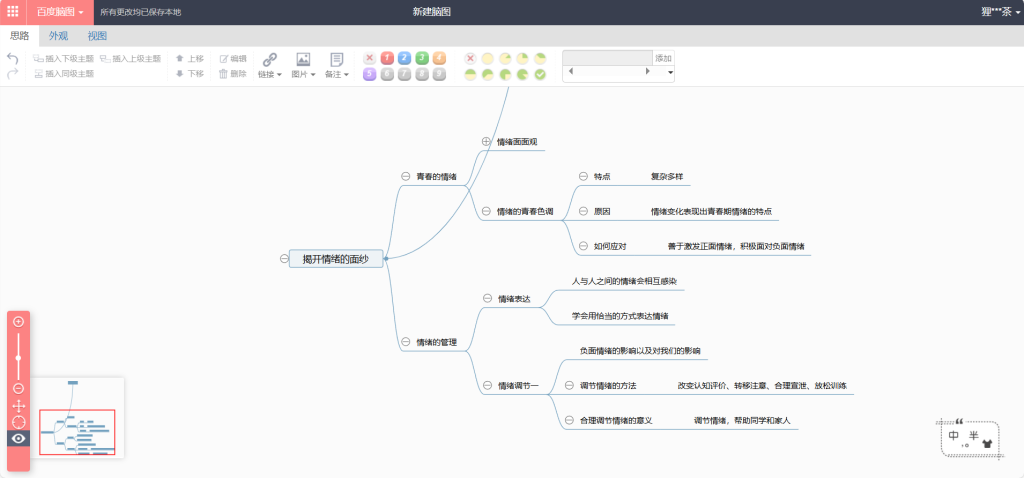The height and width of the screenshot is (478, 1024).
Task: Click the note page icon
Action: (x=337, y=59)
